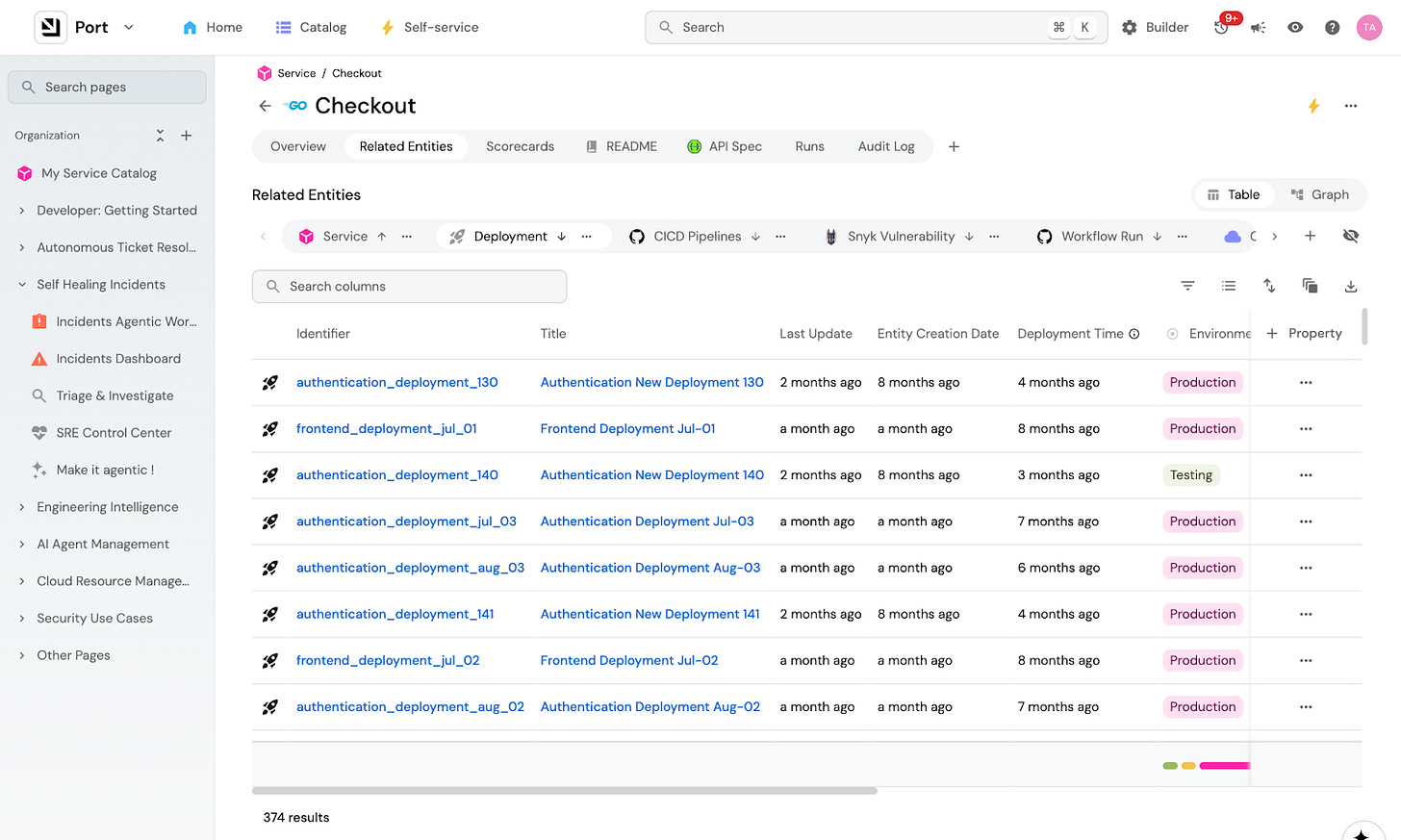Focus the Search columns field
1401x840 pixels.
[x=409, y=286]
